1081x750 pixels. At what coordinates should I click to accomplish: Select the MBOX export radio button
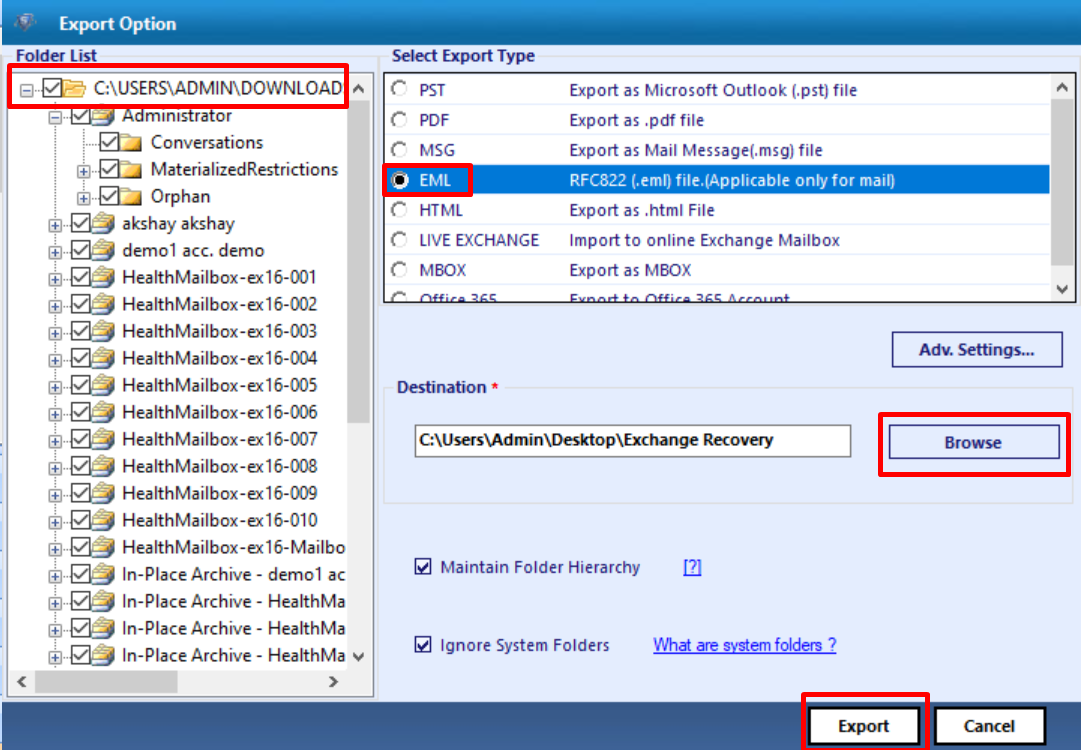[x=399, y=270]
